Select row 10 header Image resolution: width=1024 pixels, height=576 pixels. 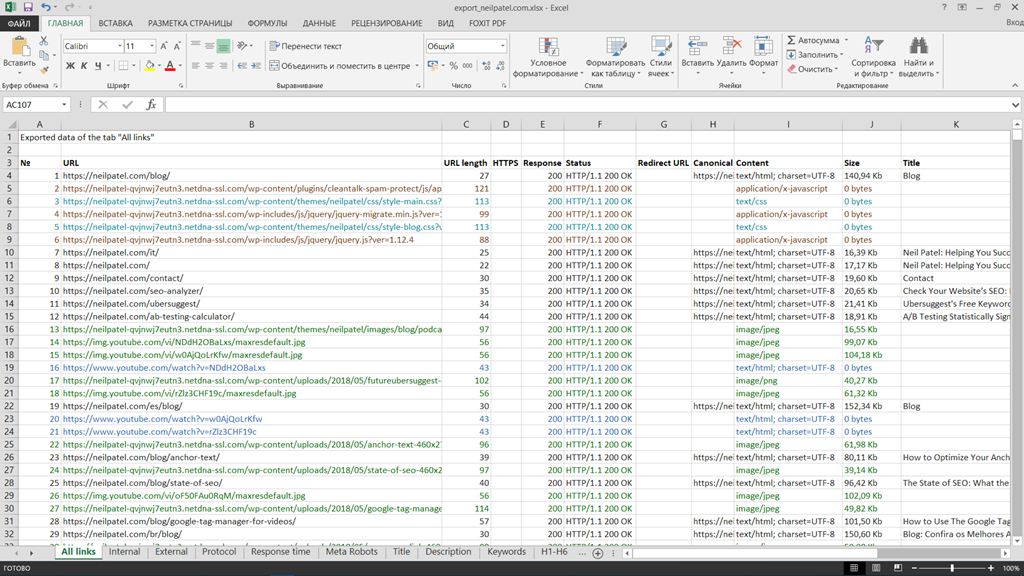click(9, 253)
